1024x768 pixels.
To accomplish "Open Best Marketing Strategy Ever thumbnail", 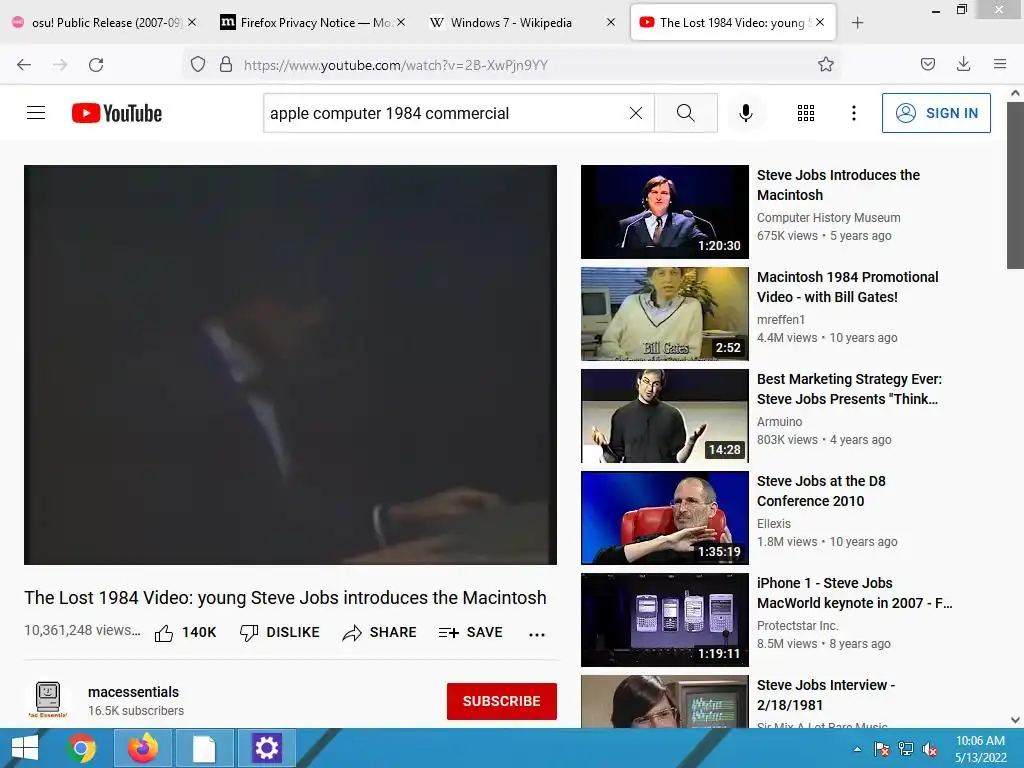I will tap(664, 415).
